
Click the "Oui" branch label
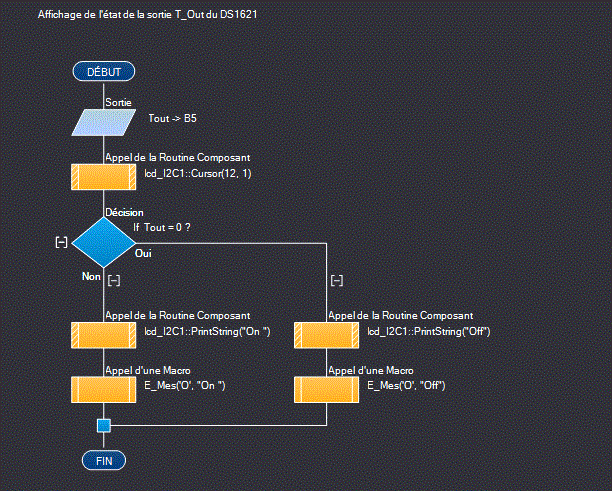pyautogui.click(x=143, y=254)
